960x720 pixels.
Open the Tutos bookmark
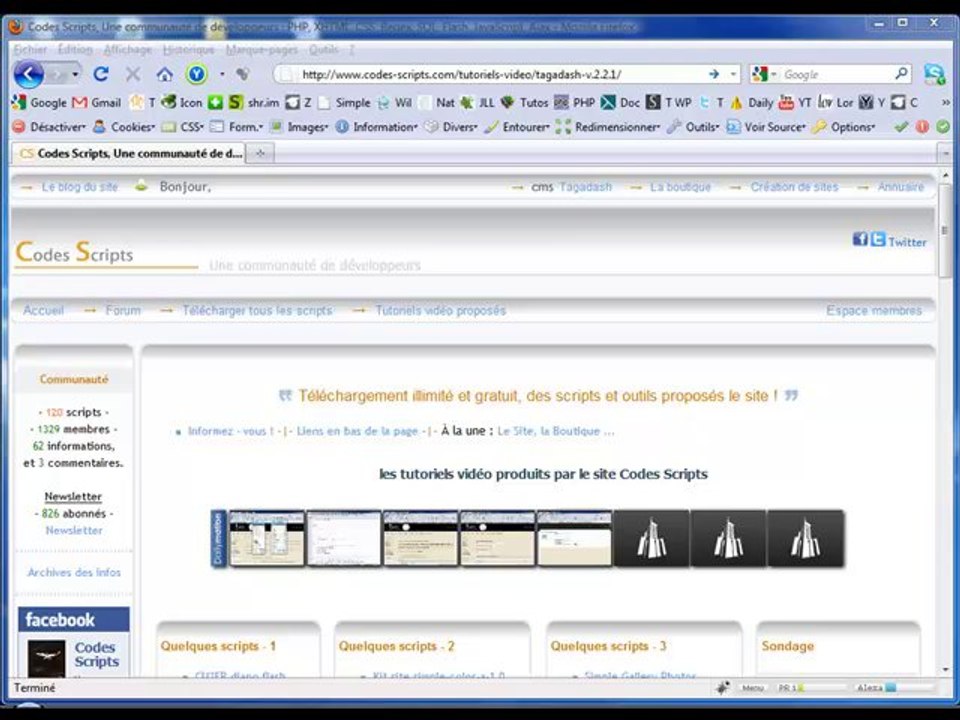524,102
